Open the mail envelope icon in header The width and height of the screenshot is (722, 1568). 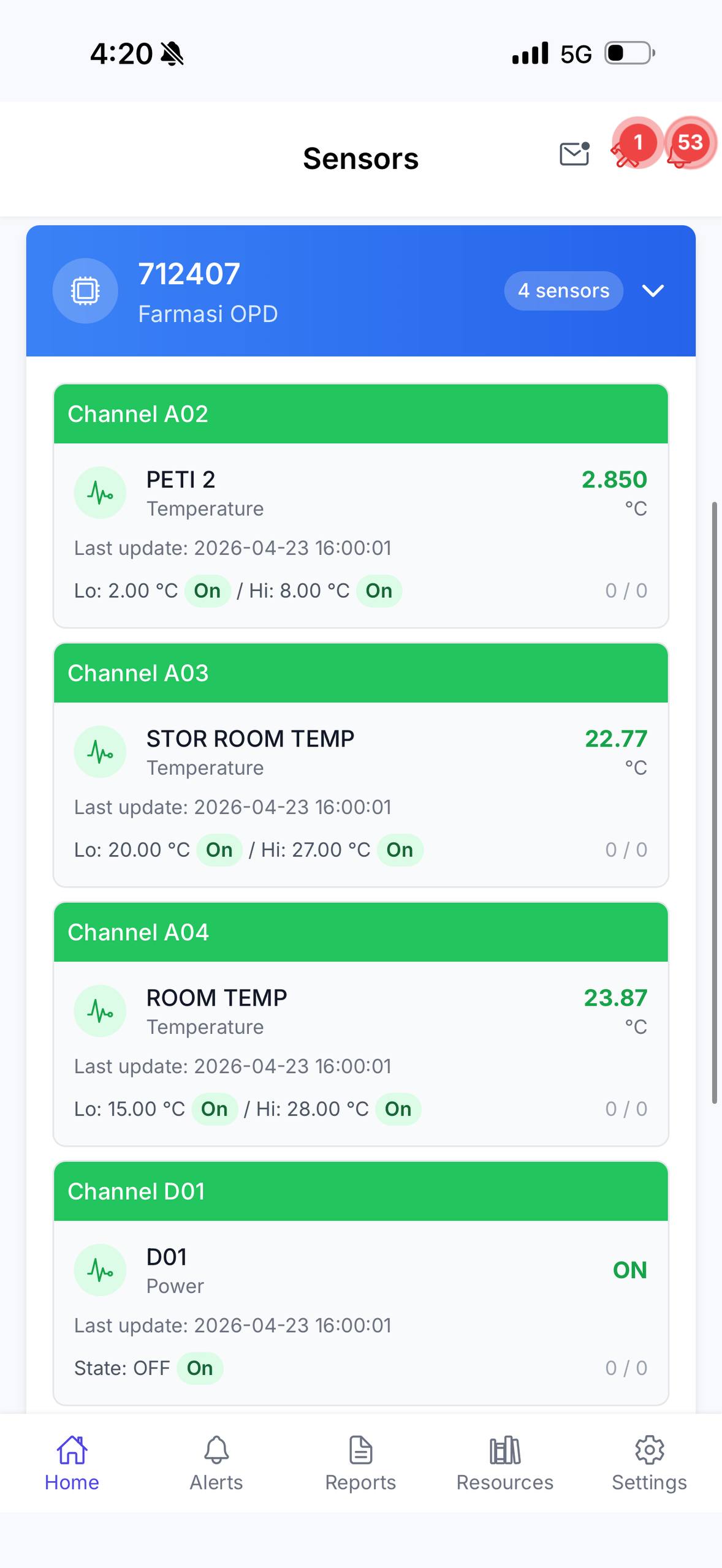[x=574, y=154]
